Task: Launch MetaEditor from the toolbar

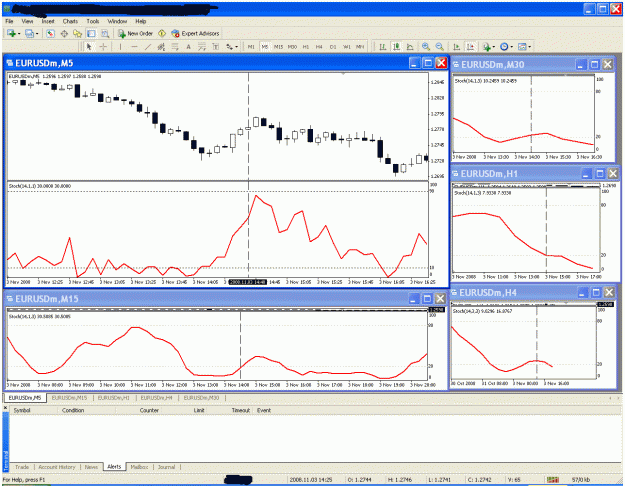Action: click(162, 33)
